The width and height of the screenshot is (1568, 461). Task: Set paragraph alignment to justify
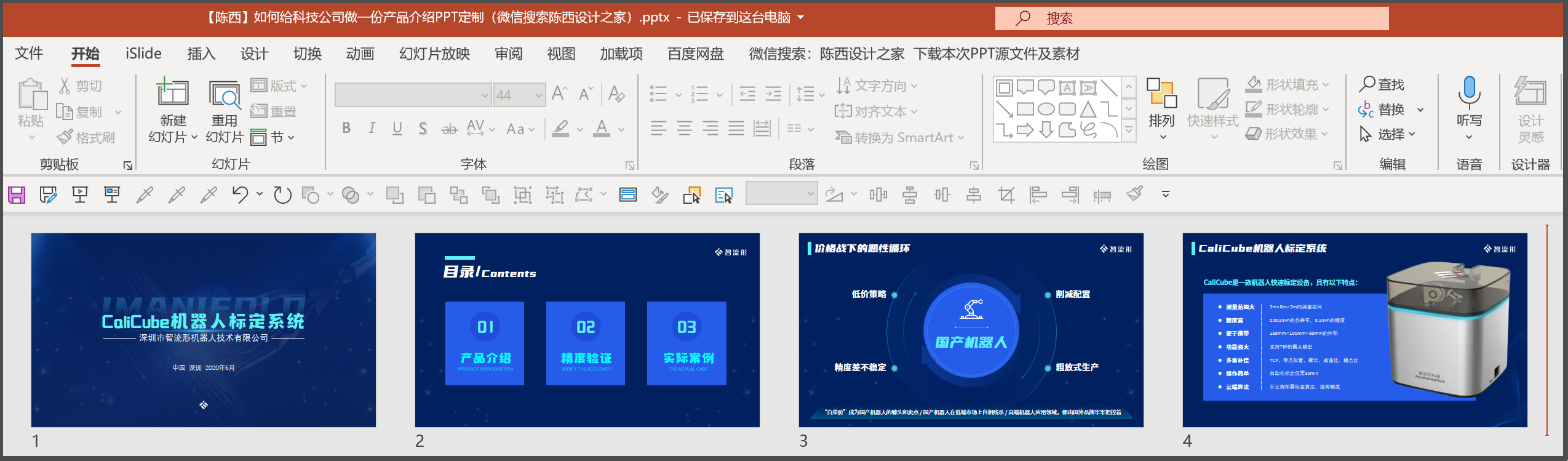(736, 128)
